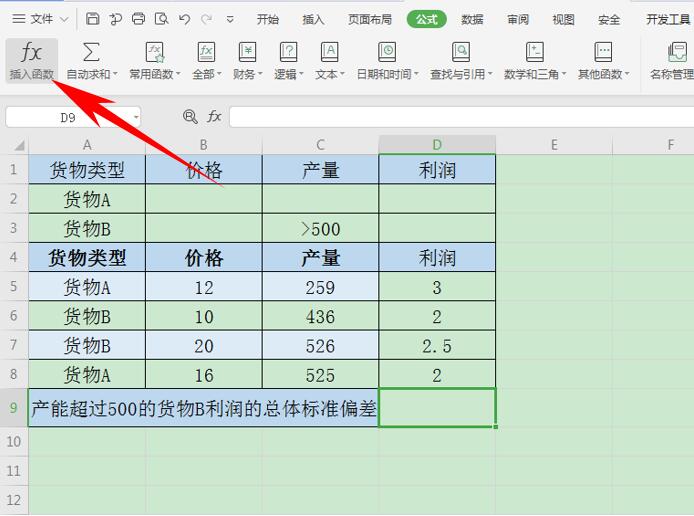Screen dimensions: 694x516
Task: Select merged cell 产能超过500的货物B利润的总体标准偏差
Action: [204, 408]
